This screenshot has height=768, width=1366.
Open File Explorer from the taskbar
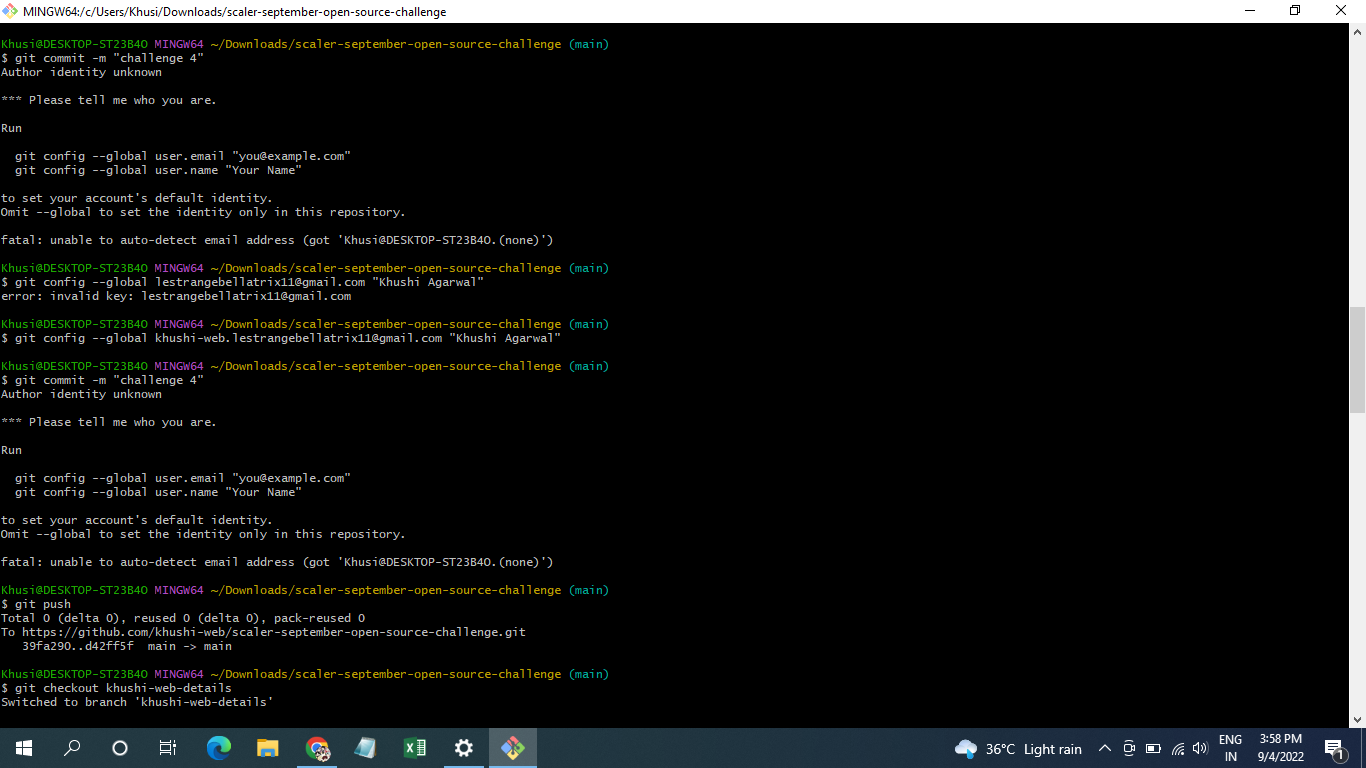(267, 747)
